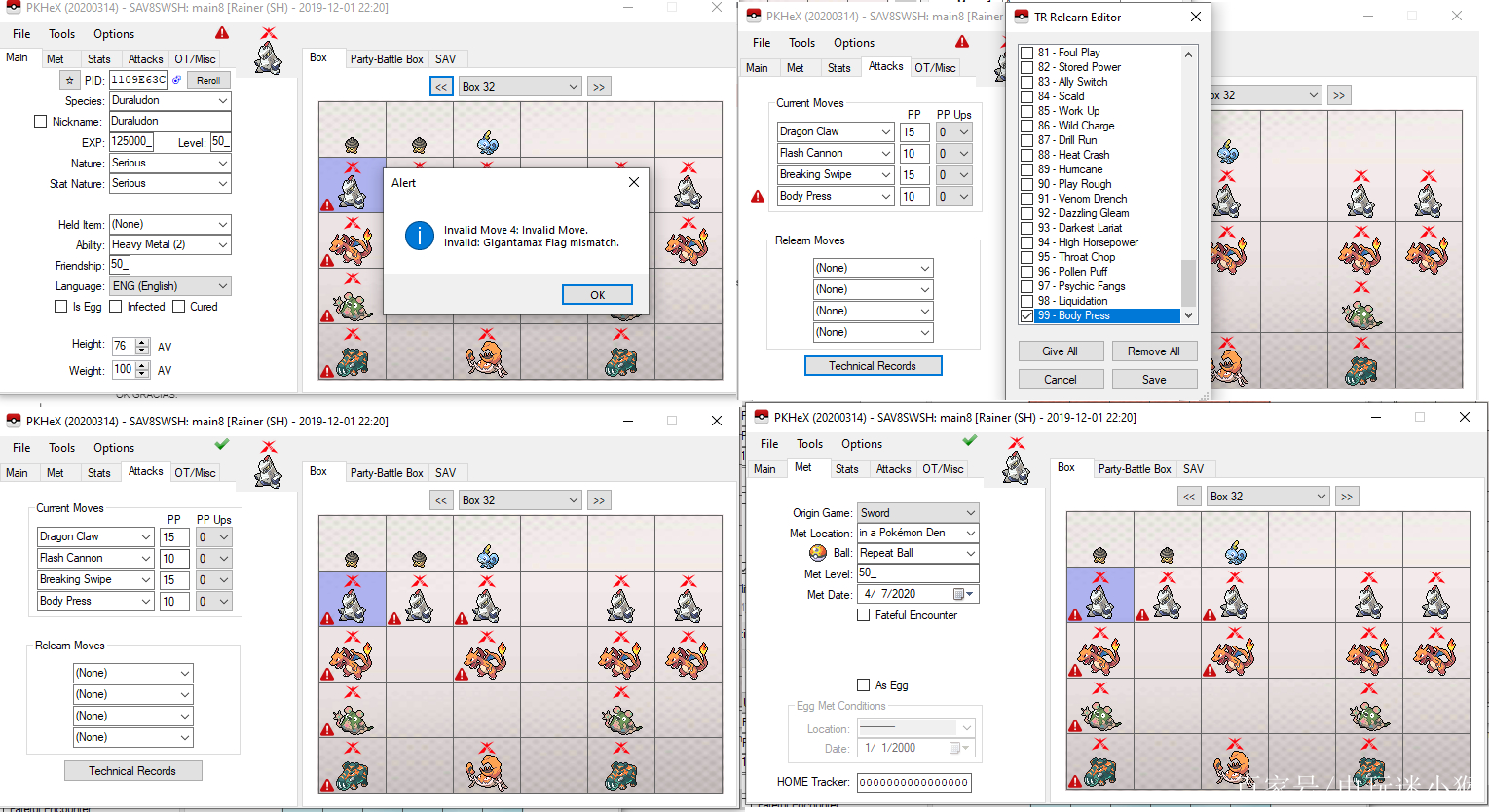Click into the PID field
The image size is (1490, 812).
[137, 80]
